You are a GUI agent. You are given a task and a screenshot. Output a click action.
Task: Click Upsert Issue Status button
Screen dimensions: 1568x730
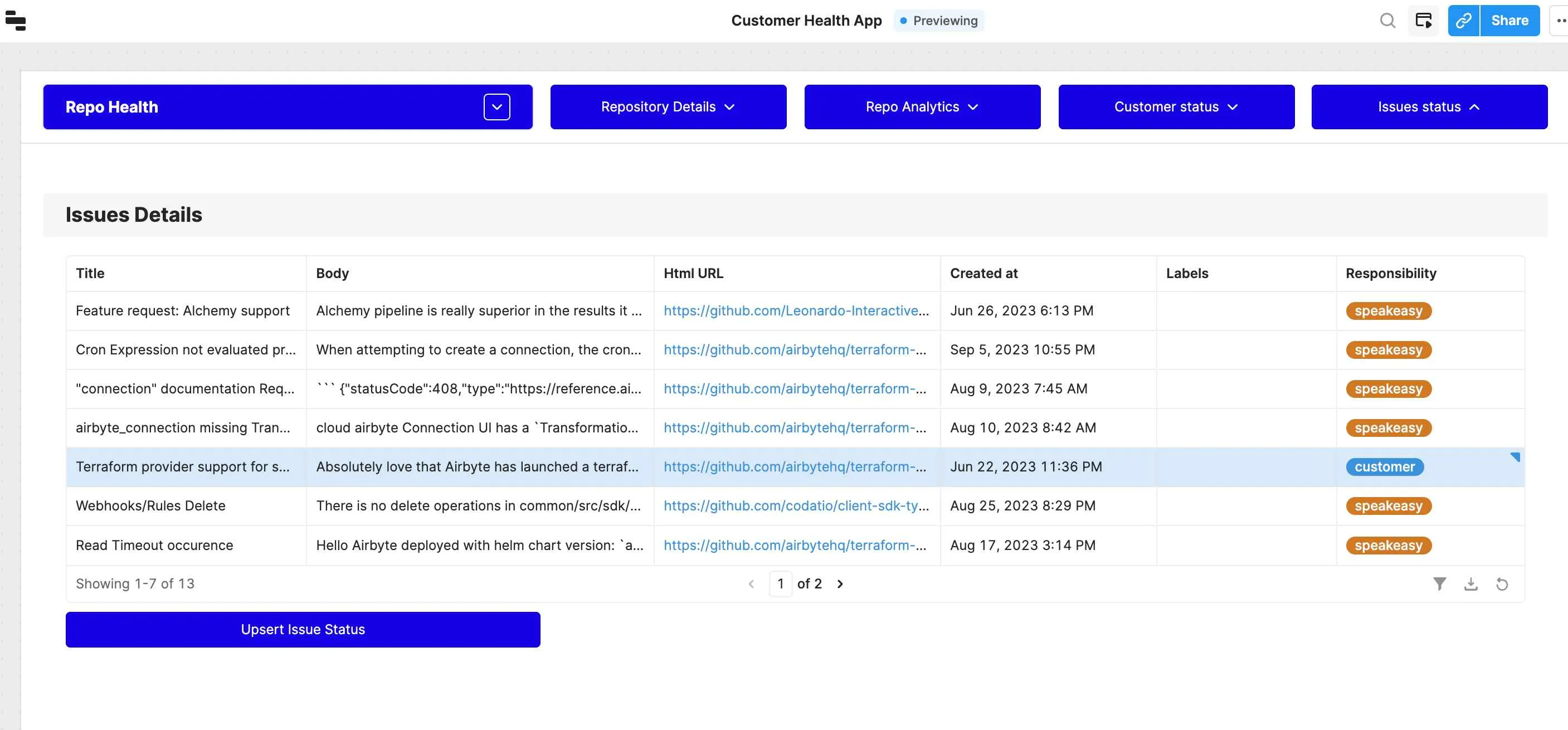coord(303,630)
